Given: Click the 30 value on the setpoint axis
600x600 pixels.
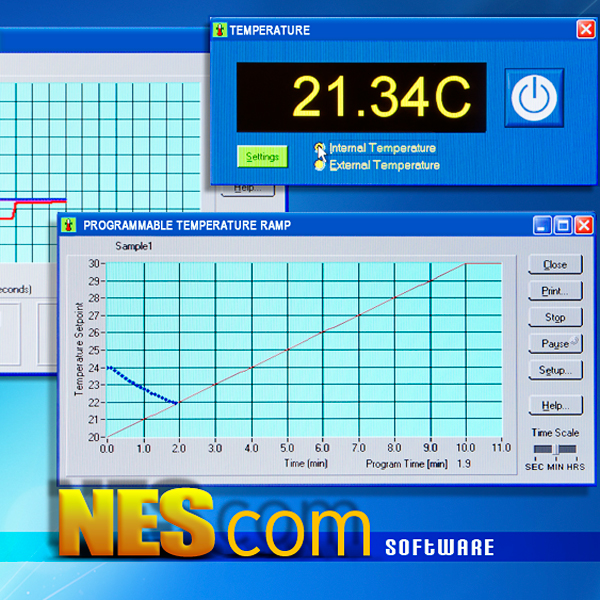Looking at the screenshot, I should coord(94,263).
